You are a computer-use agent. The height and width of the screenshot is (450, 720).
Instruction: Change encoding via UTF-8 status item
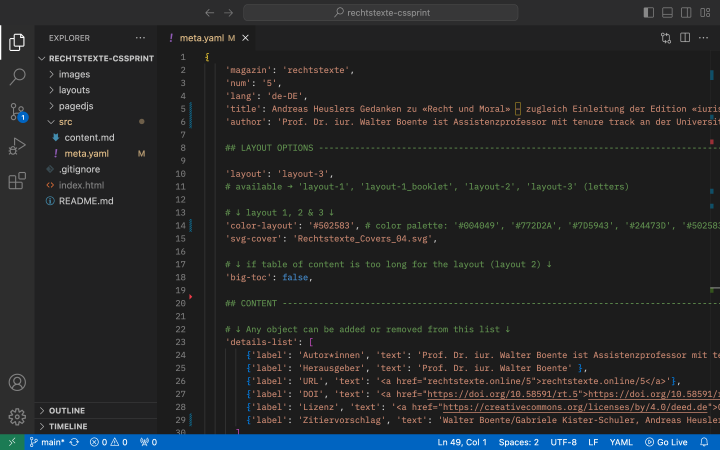tap(563, 442)
